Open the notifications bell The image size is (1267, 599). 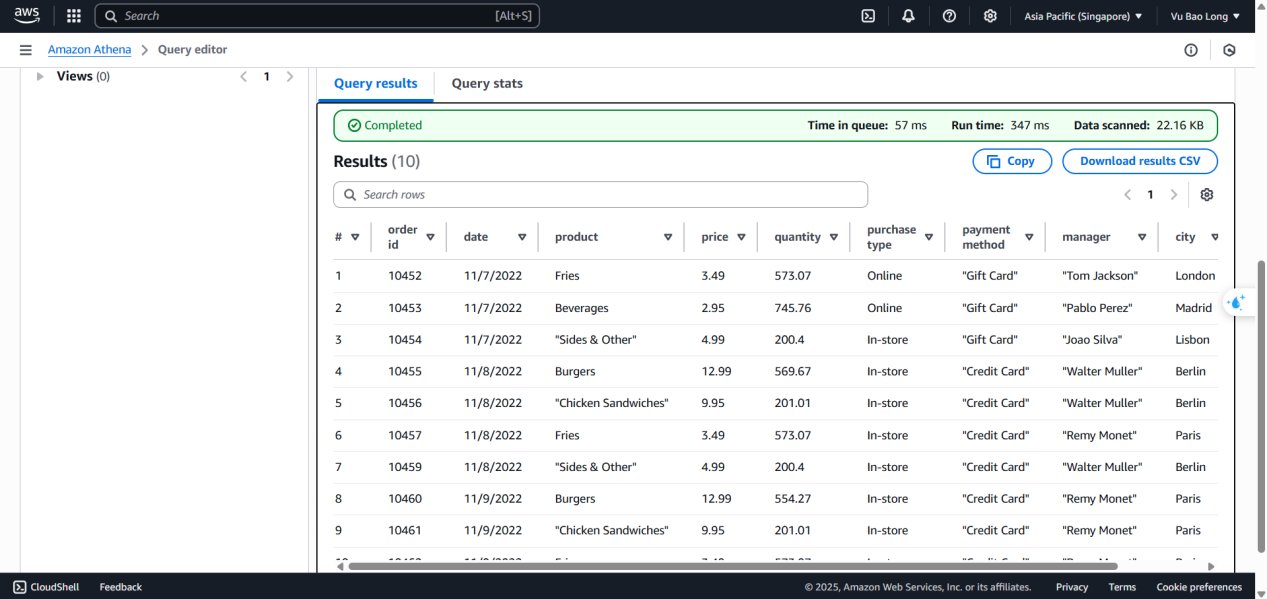tap(908, 16)
